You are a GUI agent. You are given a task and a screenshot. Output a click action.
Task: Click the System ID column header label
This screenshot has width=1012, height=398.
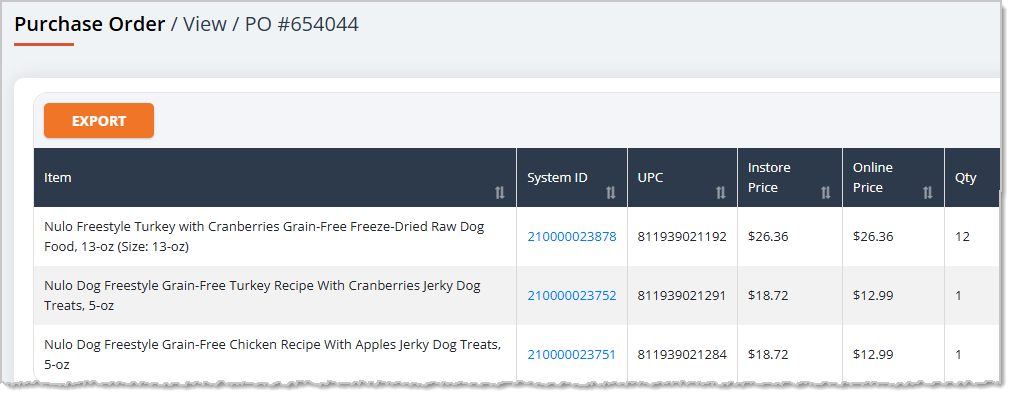point(557,177)
